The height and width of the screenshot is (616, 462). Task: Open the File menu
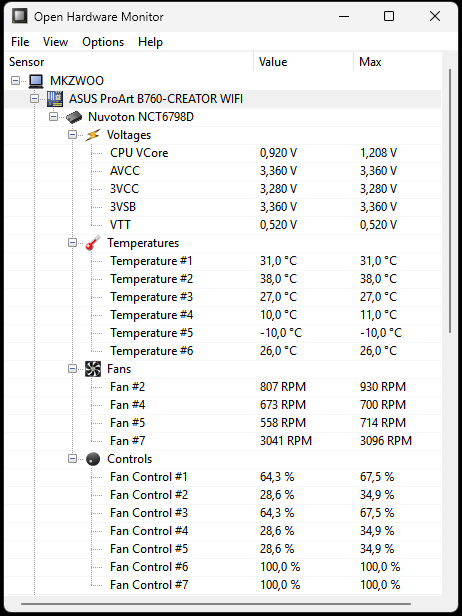(x=20, y=42)
